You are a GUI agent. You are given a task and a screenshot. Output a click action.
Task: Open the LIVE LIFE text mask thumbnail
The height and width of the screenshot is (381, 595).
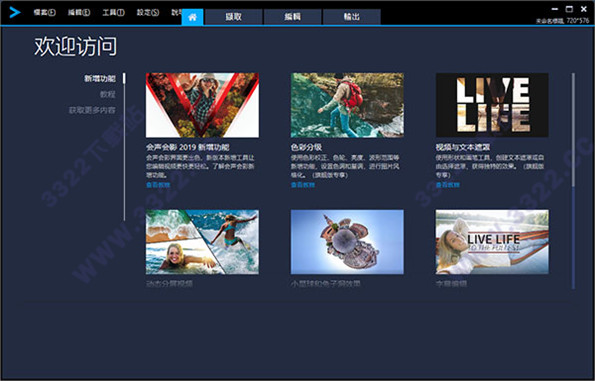coord(492,105)
